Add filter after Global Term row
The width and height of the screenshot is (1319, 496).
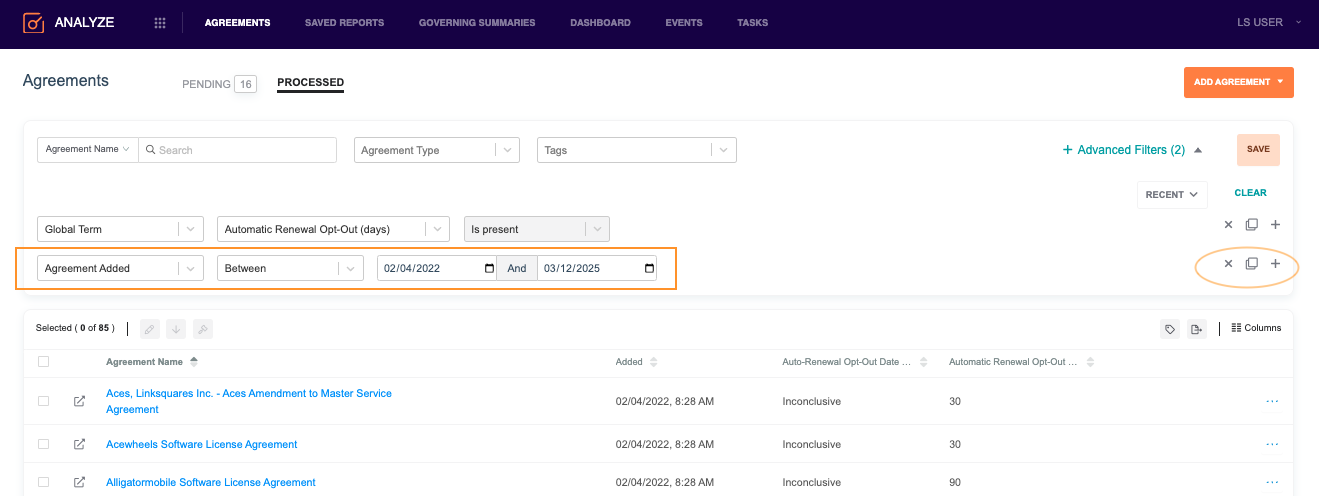1275,225
